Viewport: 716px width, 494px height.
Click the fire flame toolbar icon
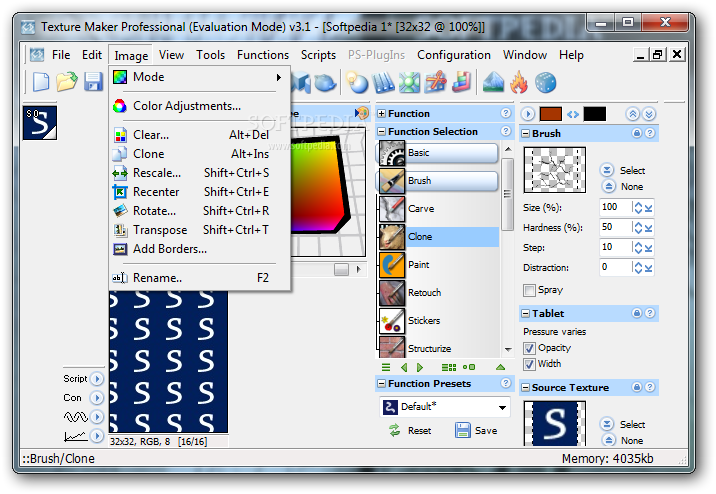pos(519,83)
